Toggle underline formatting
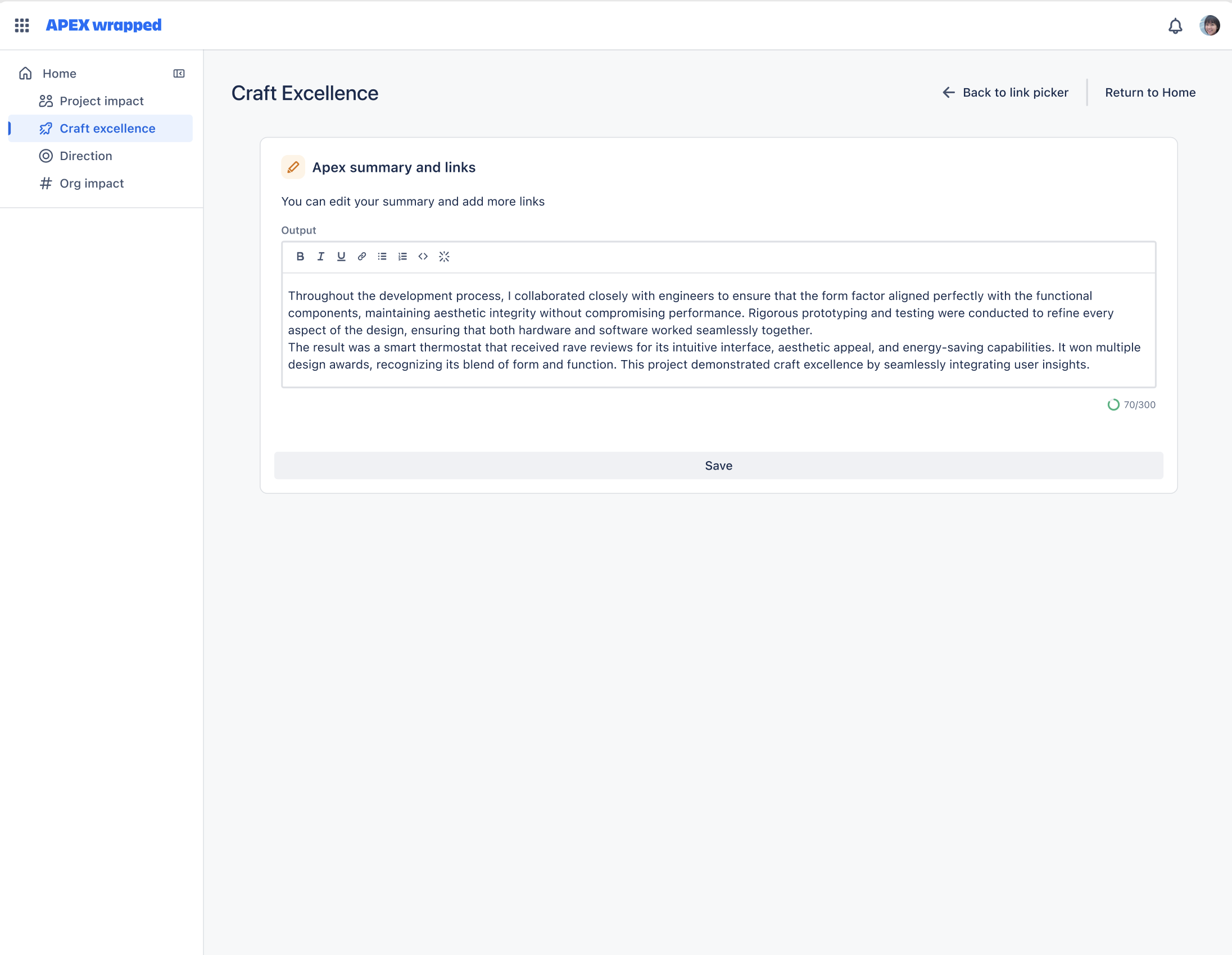This screenshot has height=955, width=1232. (x=341, y=257)
